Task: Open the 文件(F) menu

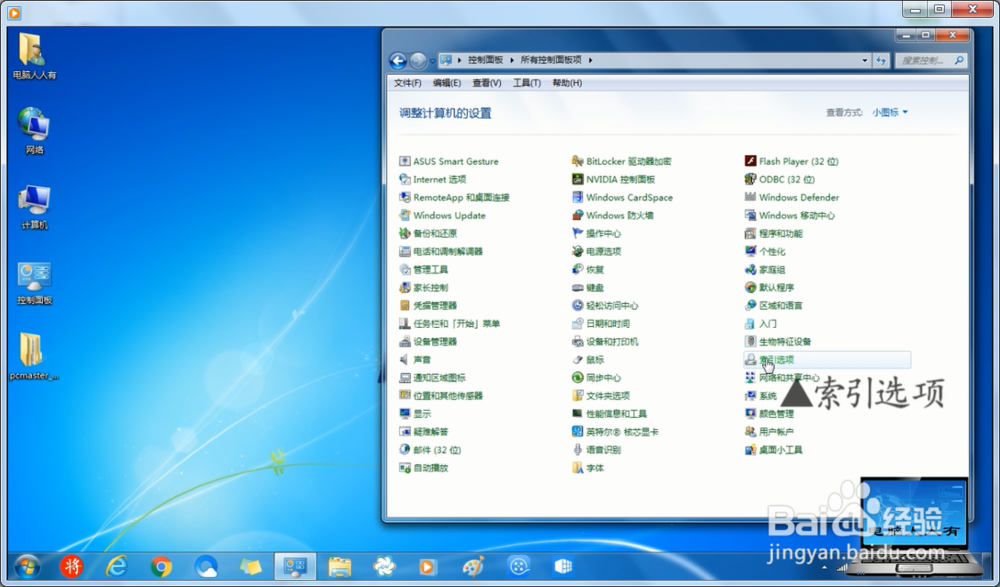Action: tap(408, 83)
